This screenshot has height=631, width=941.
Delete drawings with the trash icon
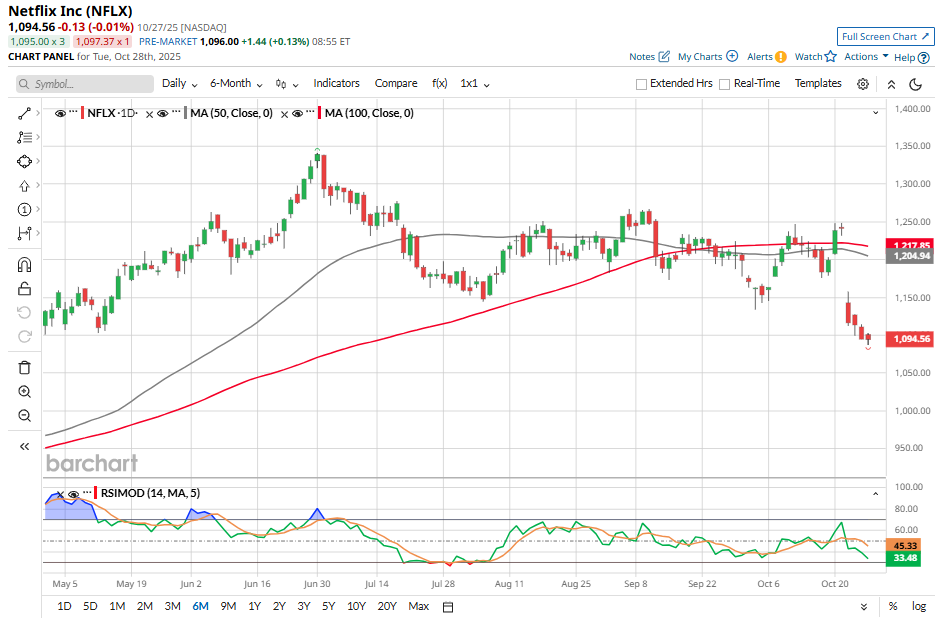pos(25,367)
